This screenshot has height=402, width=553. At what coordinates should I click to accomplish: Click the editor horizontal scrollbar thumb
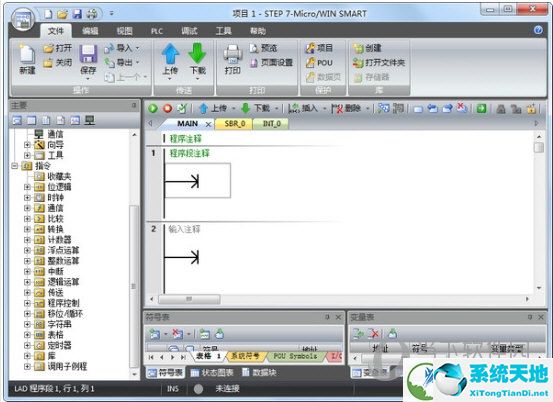pyautogui.click(x=189, y=299)
